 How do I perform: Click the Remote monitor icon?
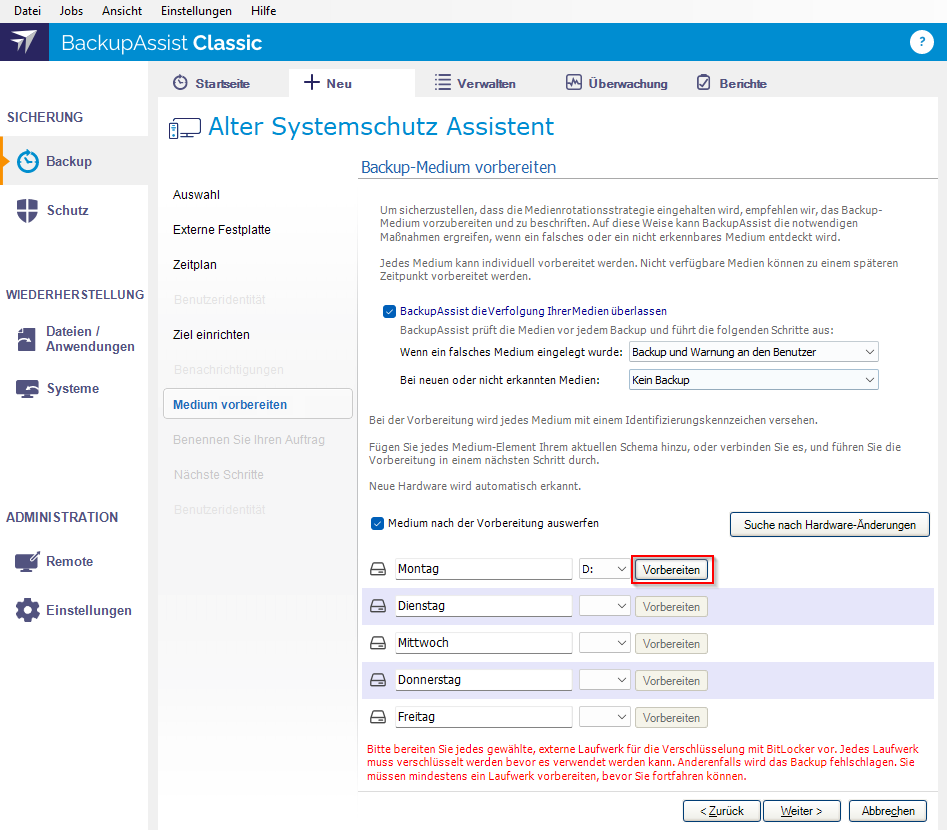tap(27, 561)
